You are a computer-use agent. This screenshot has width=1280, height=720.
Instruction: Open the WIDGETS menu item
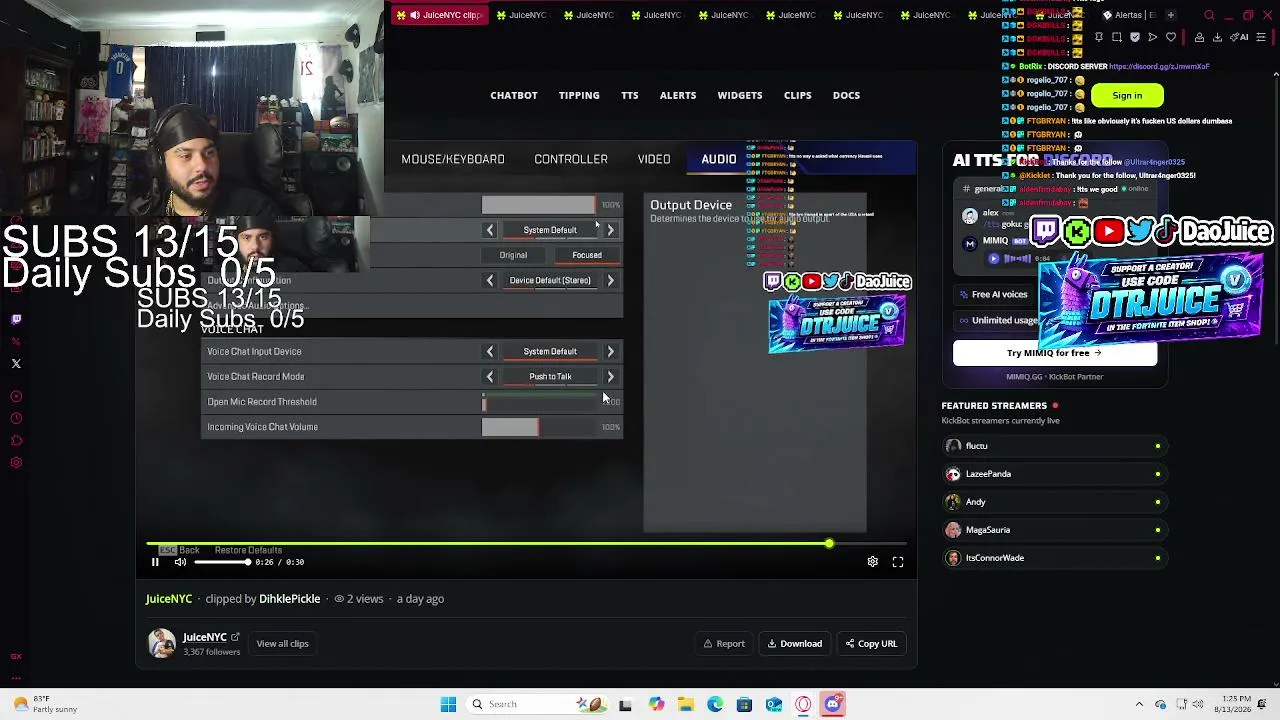pos(740,95)
